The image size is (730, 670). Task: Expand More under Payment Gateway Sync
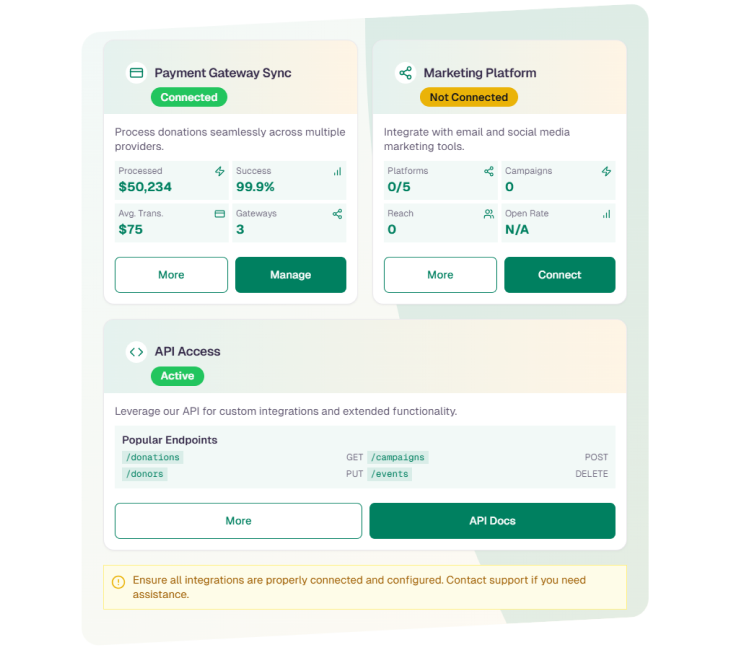click(171, 275)
